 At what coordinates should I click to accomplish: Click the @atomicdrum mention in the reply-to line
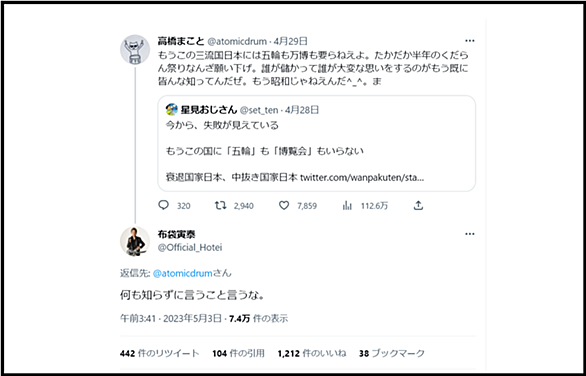(182, 273)
